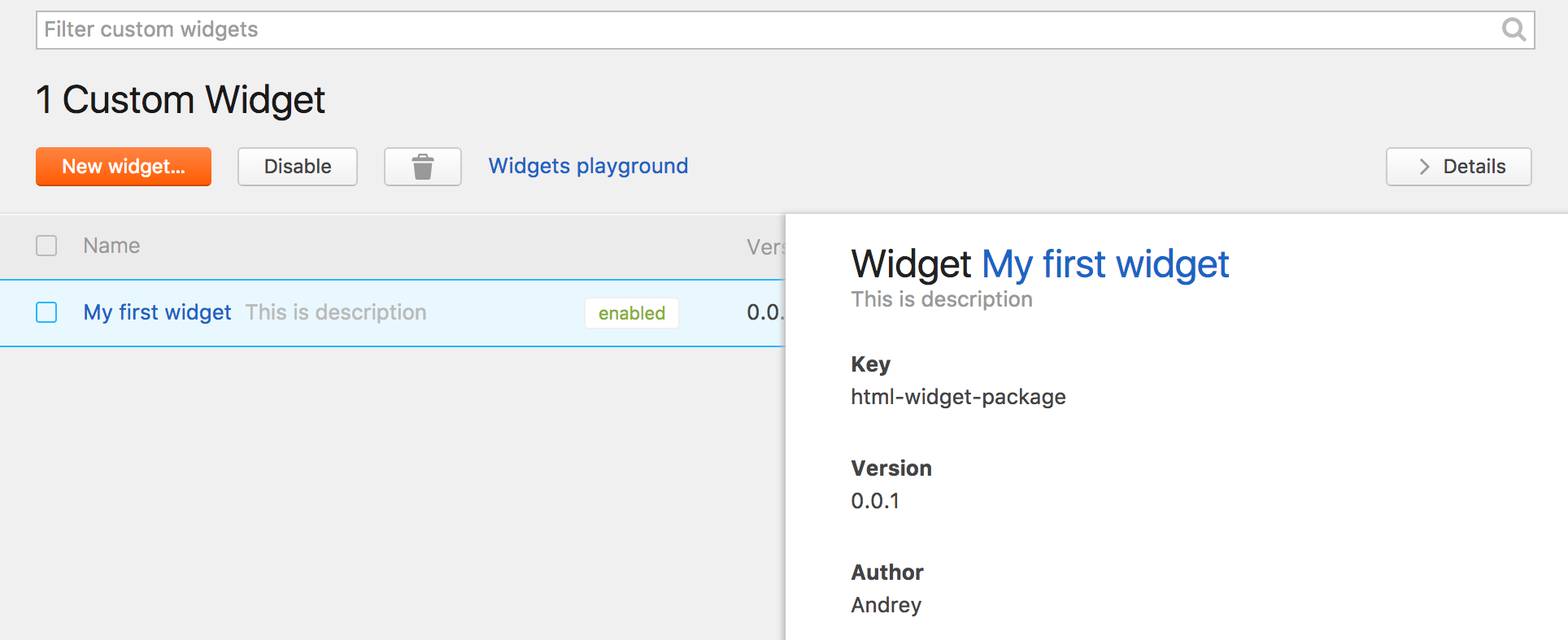Screen dimensions: 1568x640
Task: Click the enabled status badge
Action: [632, 313]
